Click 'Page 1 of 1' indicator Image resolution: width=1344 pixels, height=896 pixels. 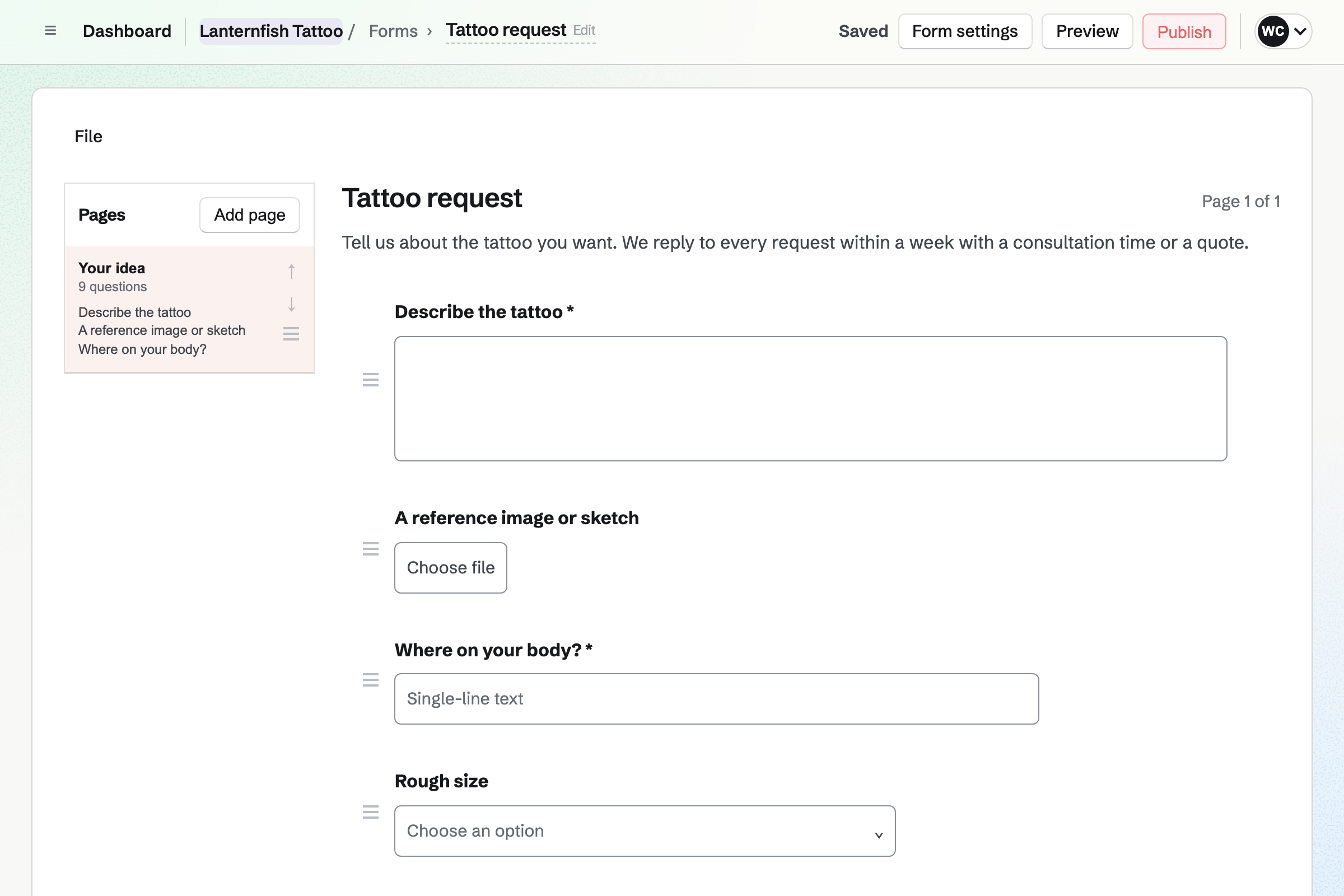coord(1240,201)
